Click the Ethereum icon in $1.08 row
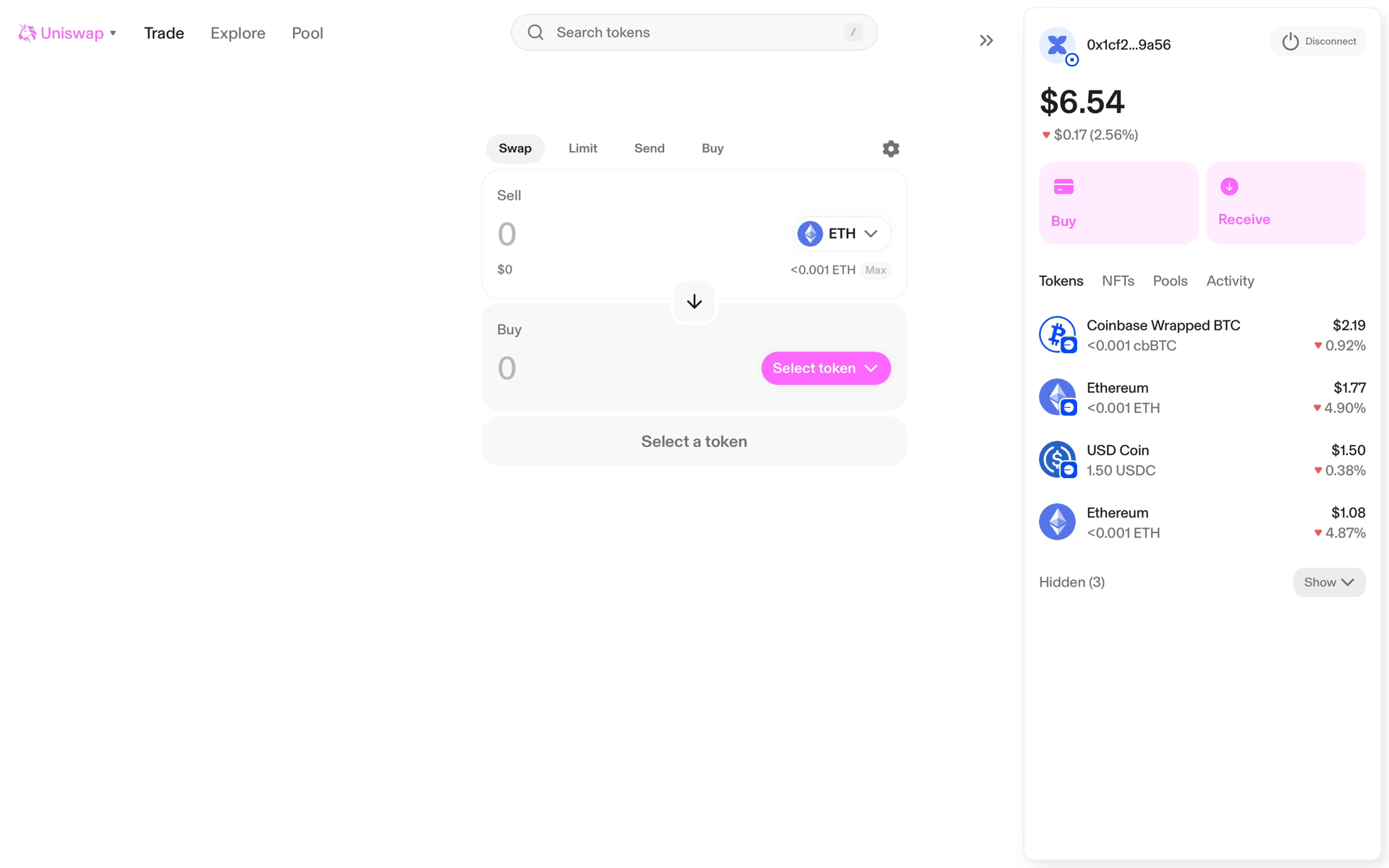 click(1058, 522)
